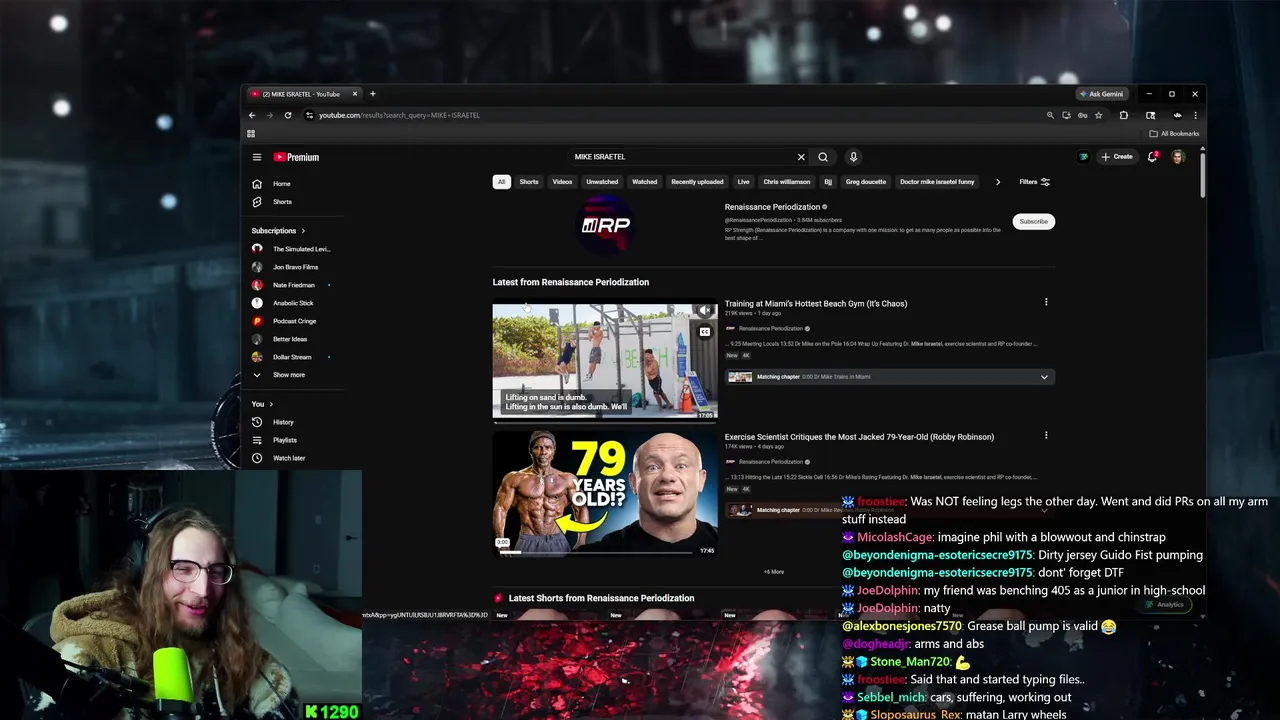
Task: Open the All Bookmarks folder
Action: click(x=1174, y=133)
